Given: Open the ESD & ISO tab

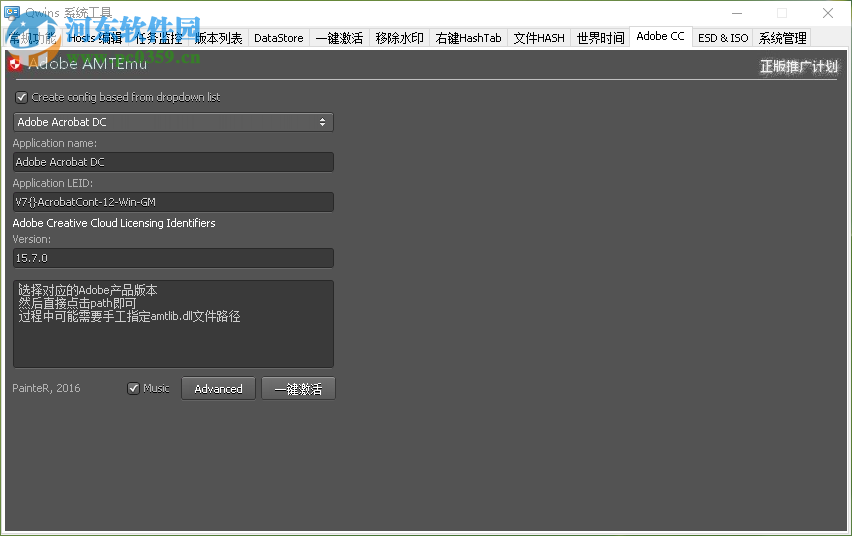Looking at the screenshot, I should coord(723,38).
